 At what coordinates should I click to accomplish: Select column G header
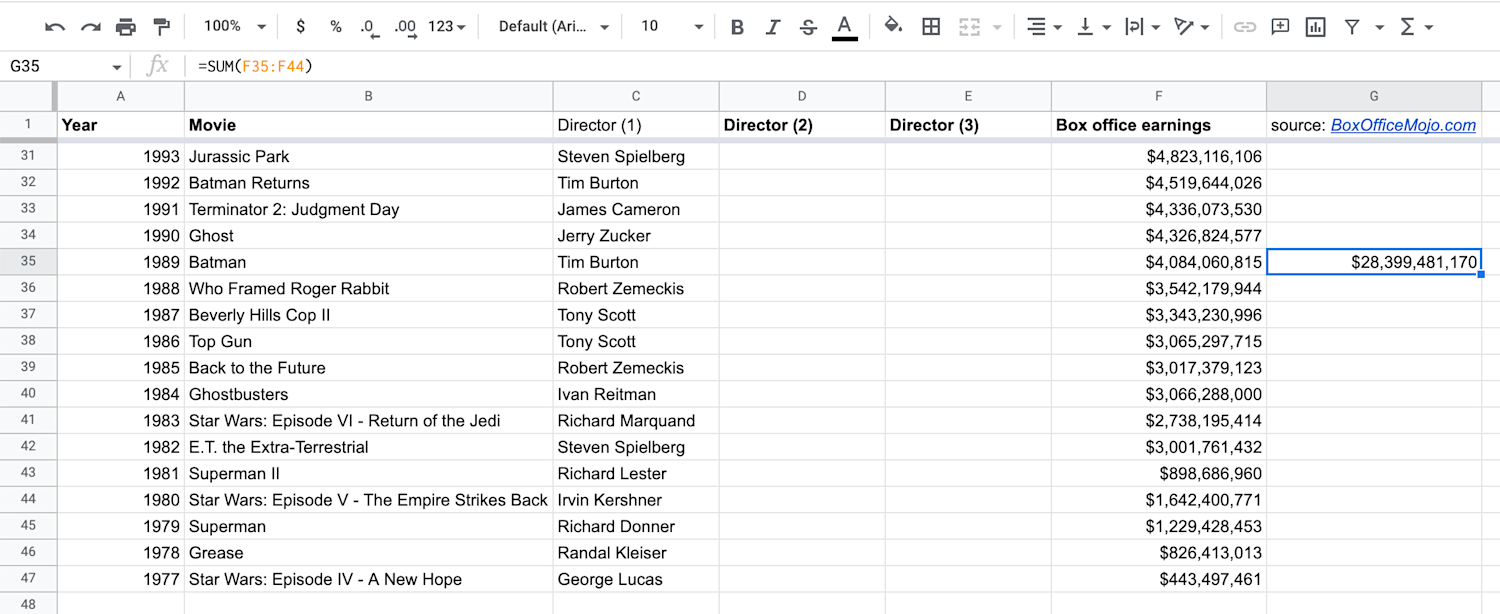1374,96
